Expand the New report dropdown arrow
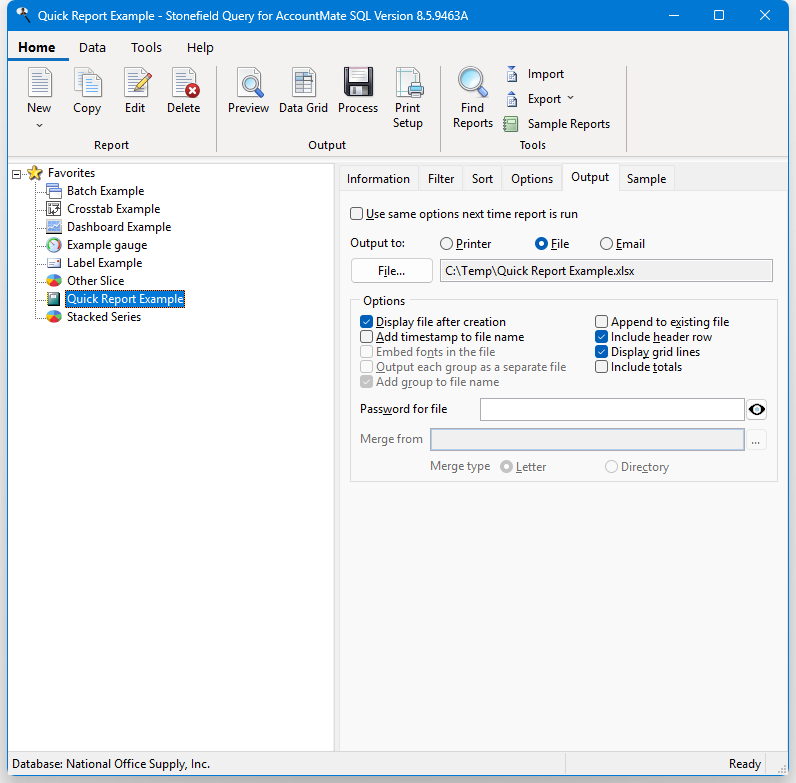 (39, 126)
